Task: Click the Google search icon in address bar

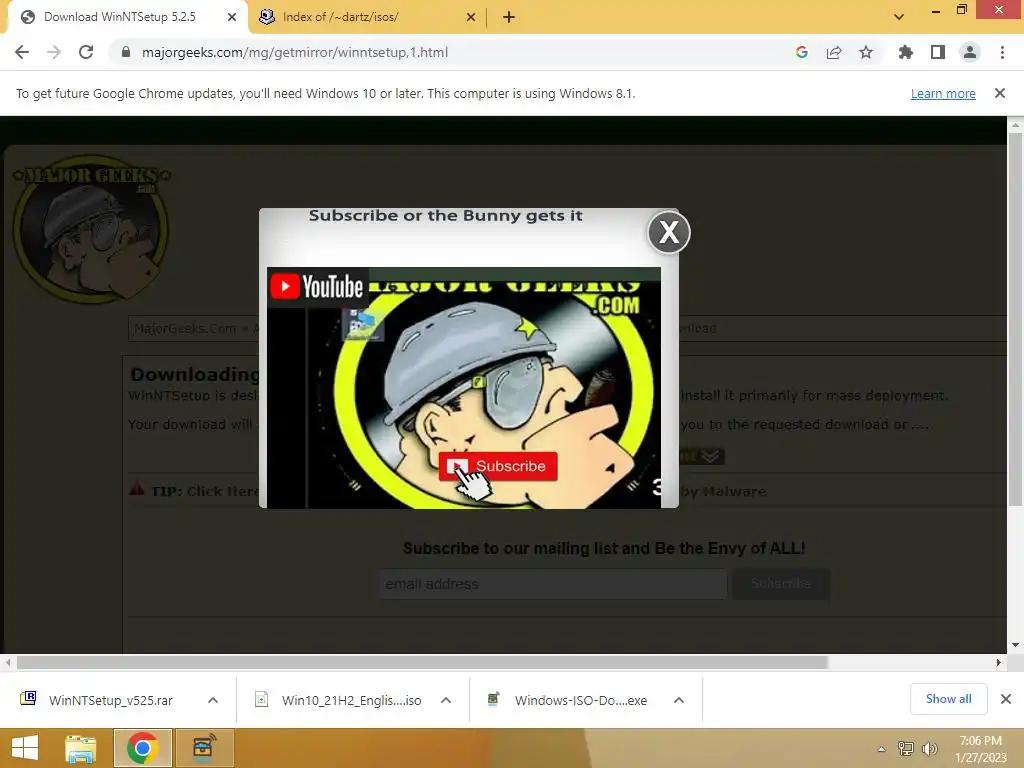Action: tap(802, 52)
